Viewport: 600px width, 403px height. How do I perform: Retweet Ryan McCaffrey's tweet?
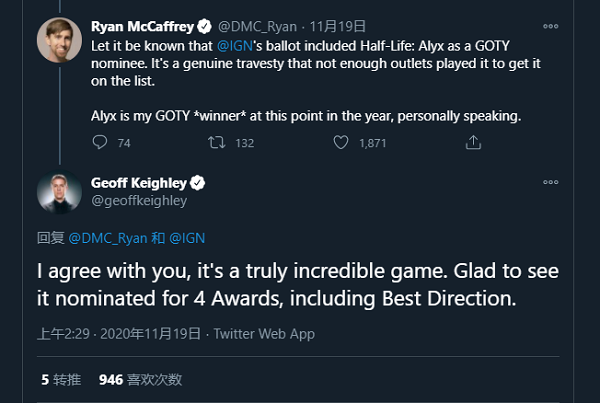pos(215,143)
